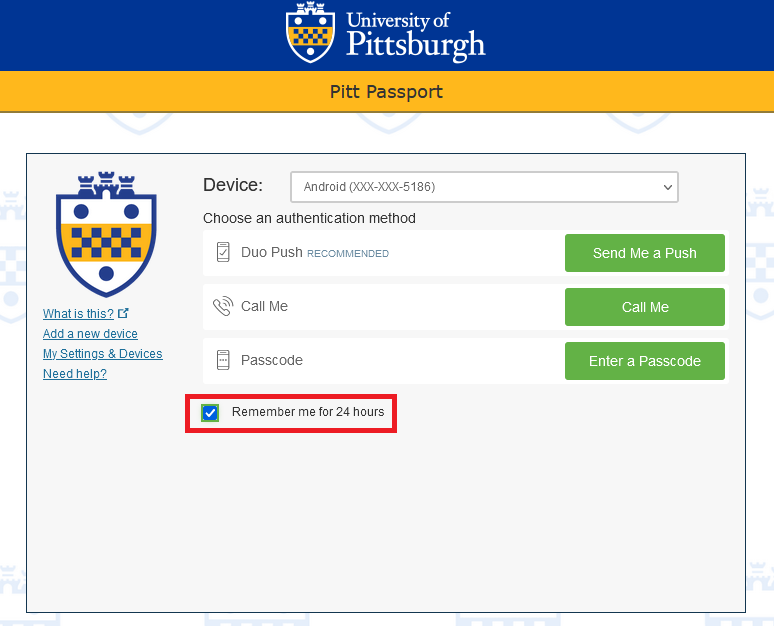
Task: Click the Choose an authentication method text
Action: pos(310,218)
